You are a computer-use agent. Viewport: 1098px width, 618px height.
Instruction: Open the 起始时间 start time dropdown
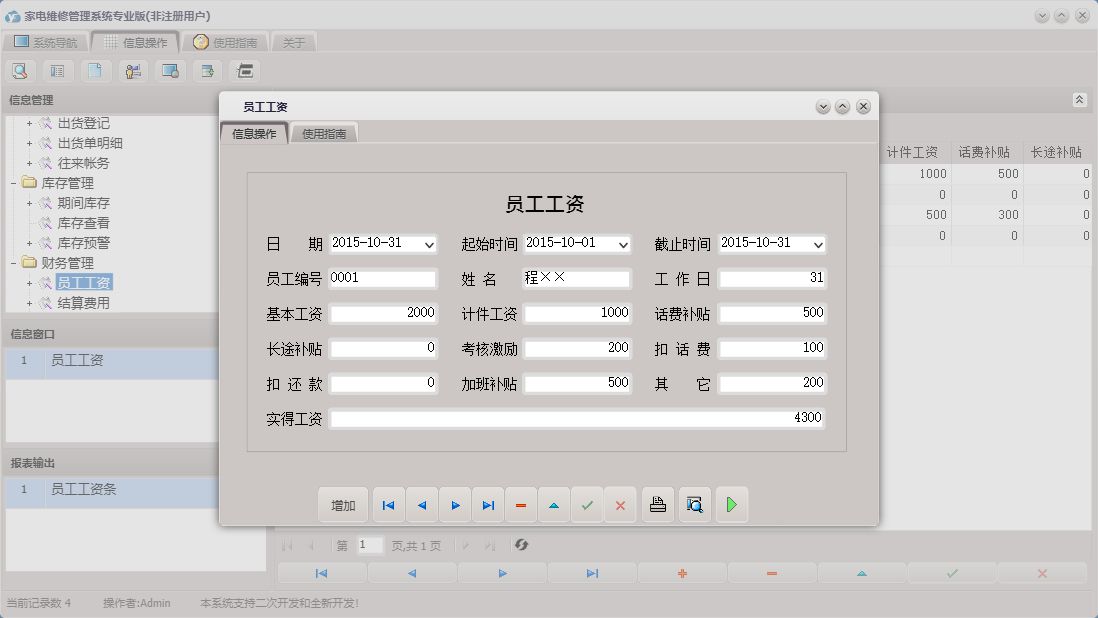point(624,243)
